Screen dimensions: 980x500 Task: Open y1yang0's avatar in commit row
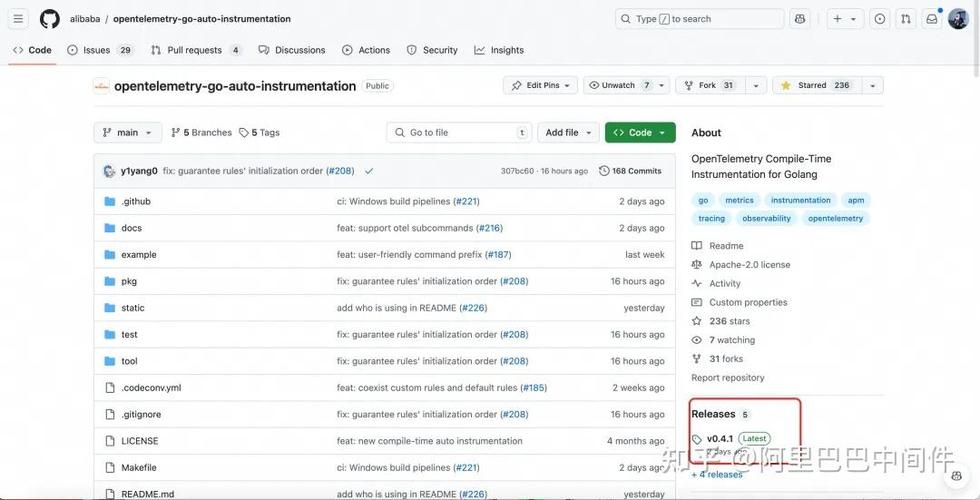tap(109, 171)
